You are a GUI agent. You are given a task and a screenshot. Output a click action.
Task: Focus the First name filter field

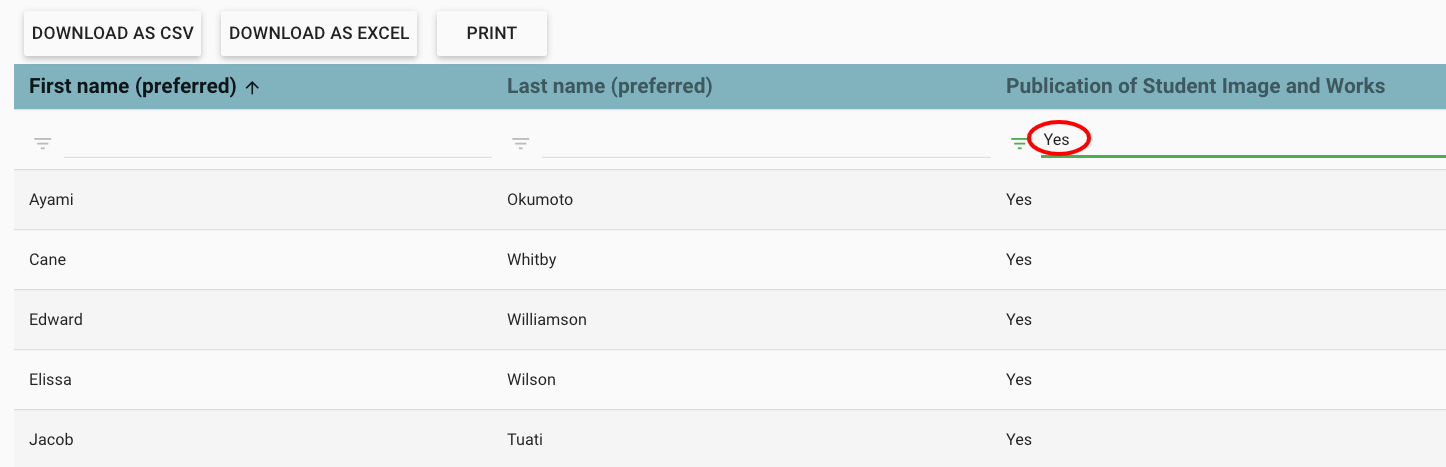[278, 141]
